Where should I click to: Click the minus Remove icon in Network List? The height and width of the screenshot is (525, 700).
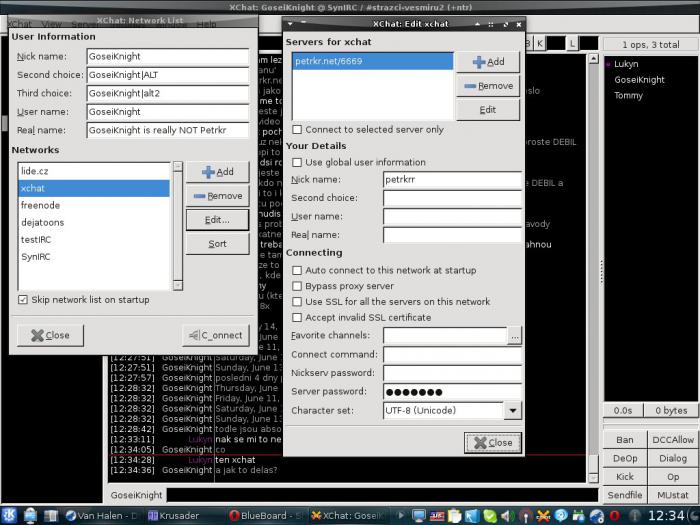pos(199,196)
